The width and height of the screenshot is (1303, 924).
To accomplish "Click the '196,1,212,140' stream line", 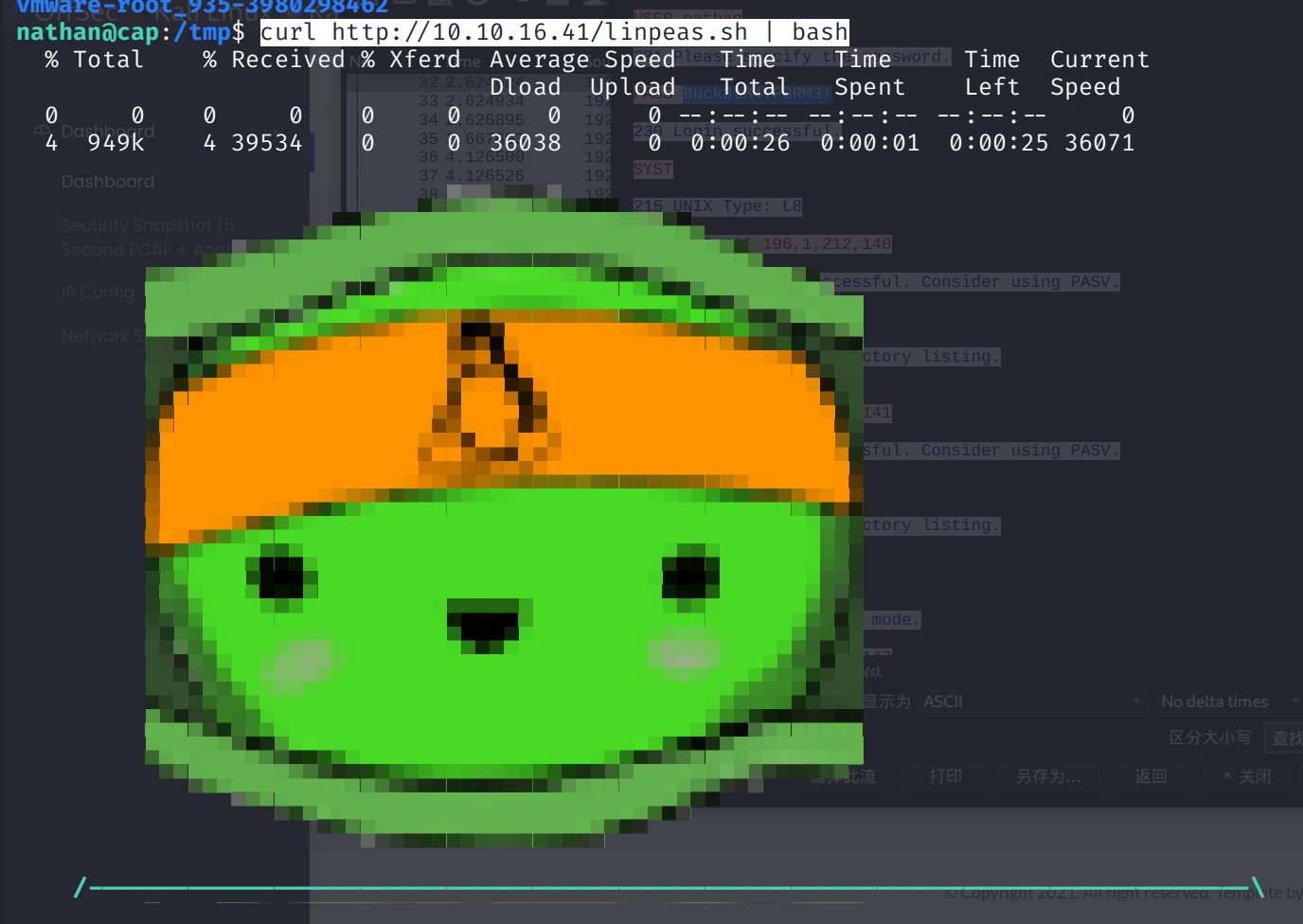I will pos(827,244).
